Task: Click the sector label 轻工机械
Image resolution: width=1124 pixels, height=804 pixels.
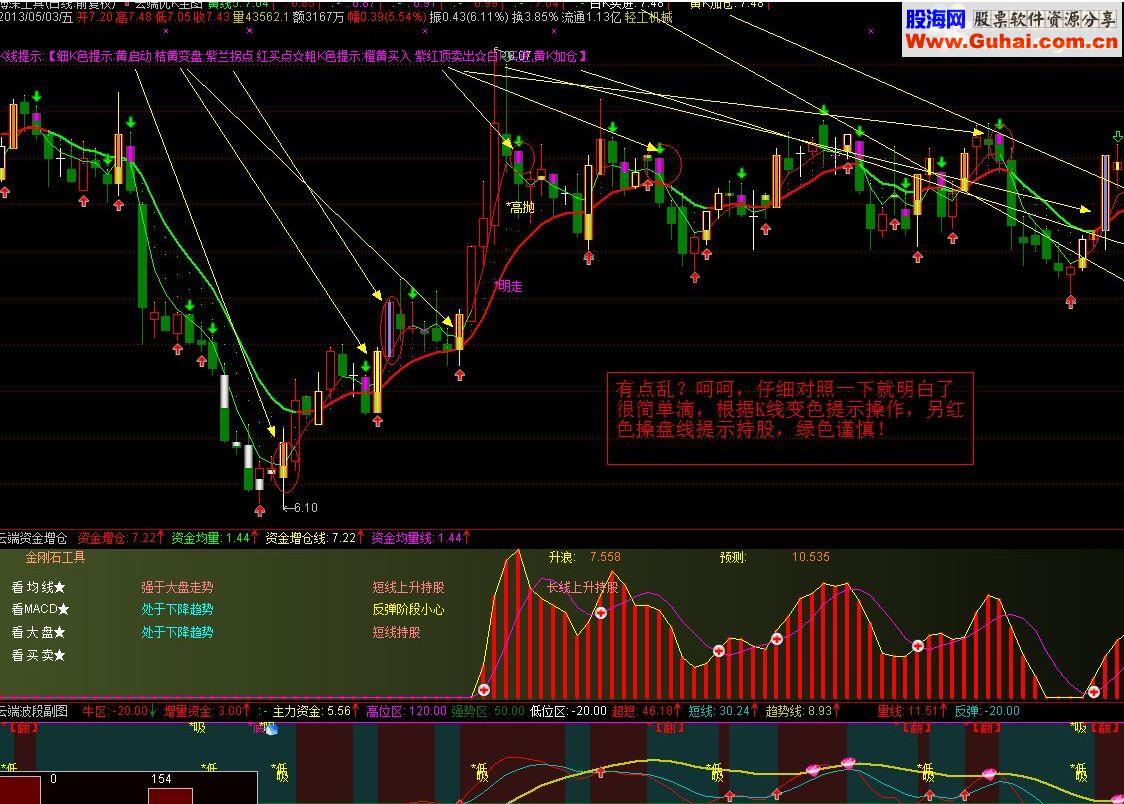Action: (x=649, y=16)
